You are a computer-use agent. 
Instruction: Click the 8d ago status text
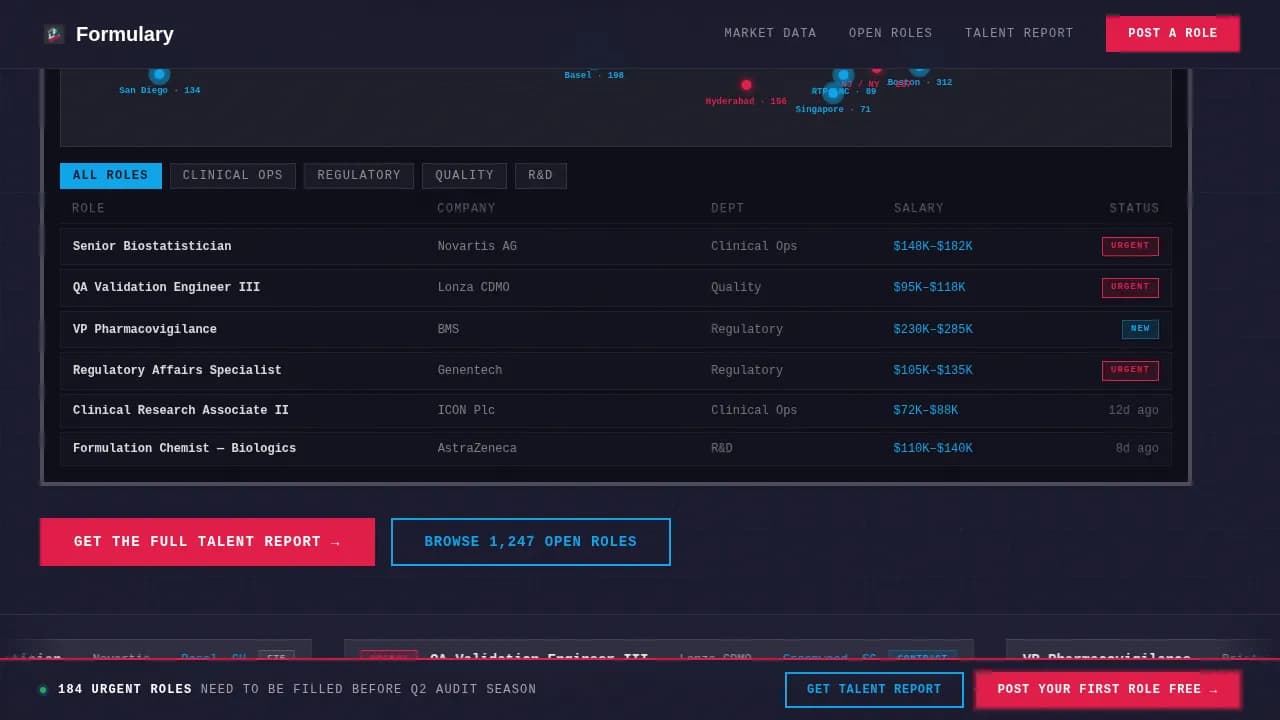coord(1137,448)
